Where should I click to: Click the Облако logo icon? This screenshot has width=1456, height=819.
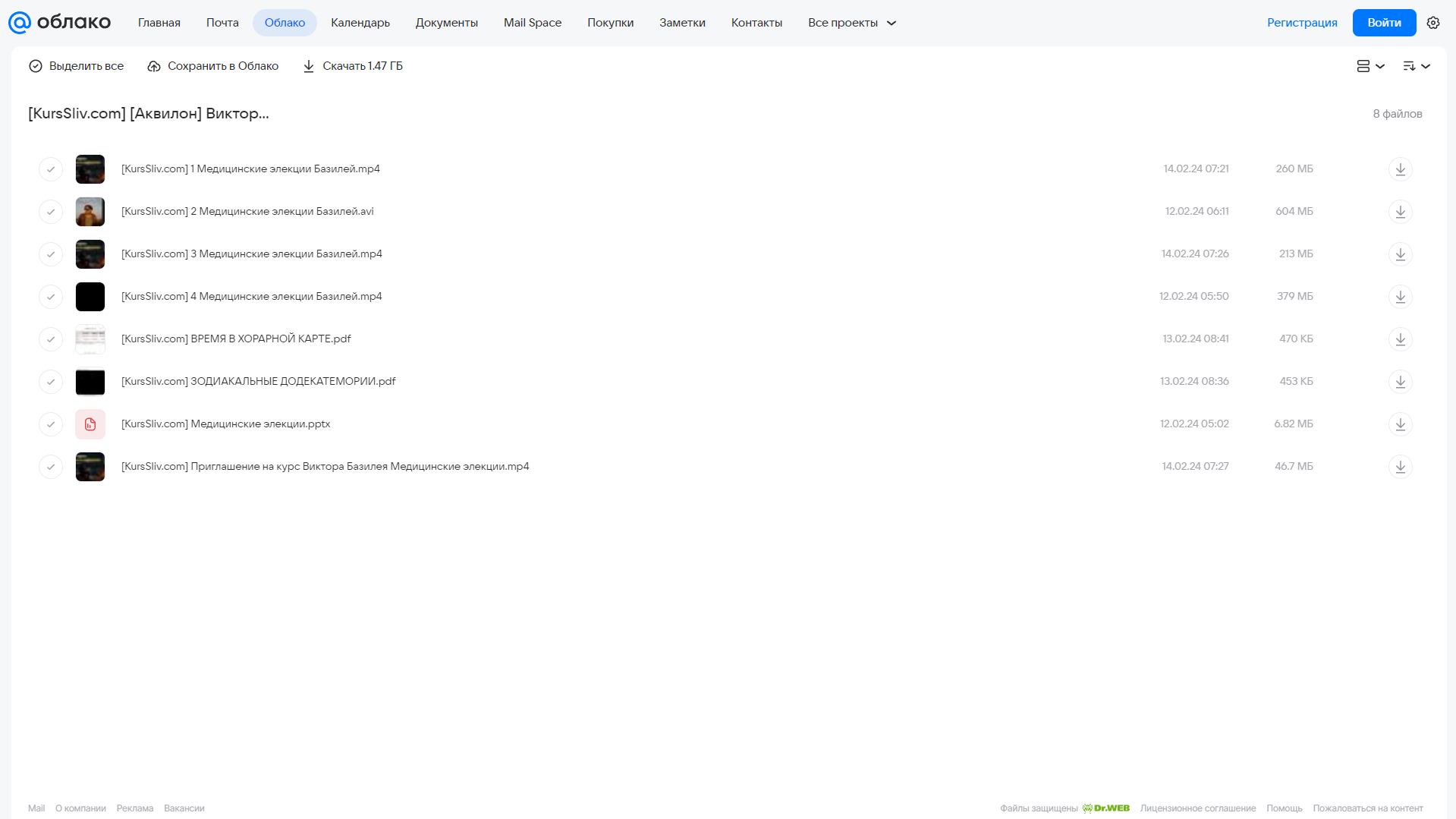19,23
